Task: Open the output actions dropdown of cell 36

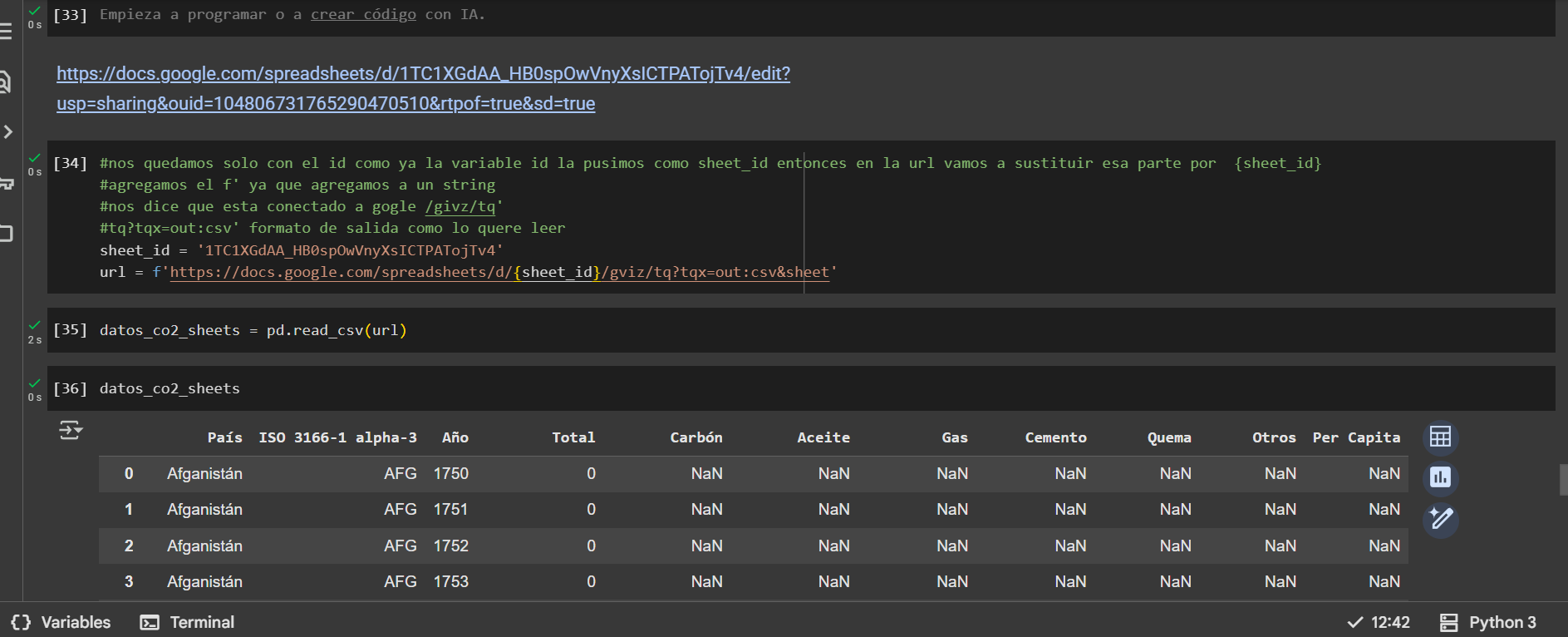Action: (x=71, y=430)
